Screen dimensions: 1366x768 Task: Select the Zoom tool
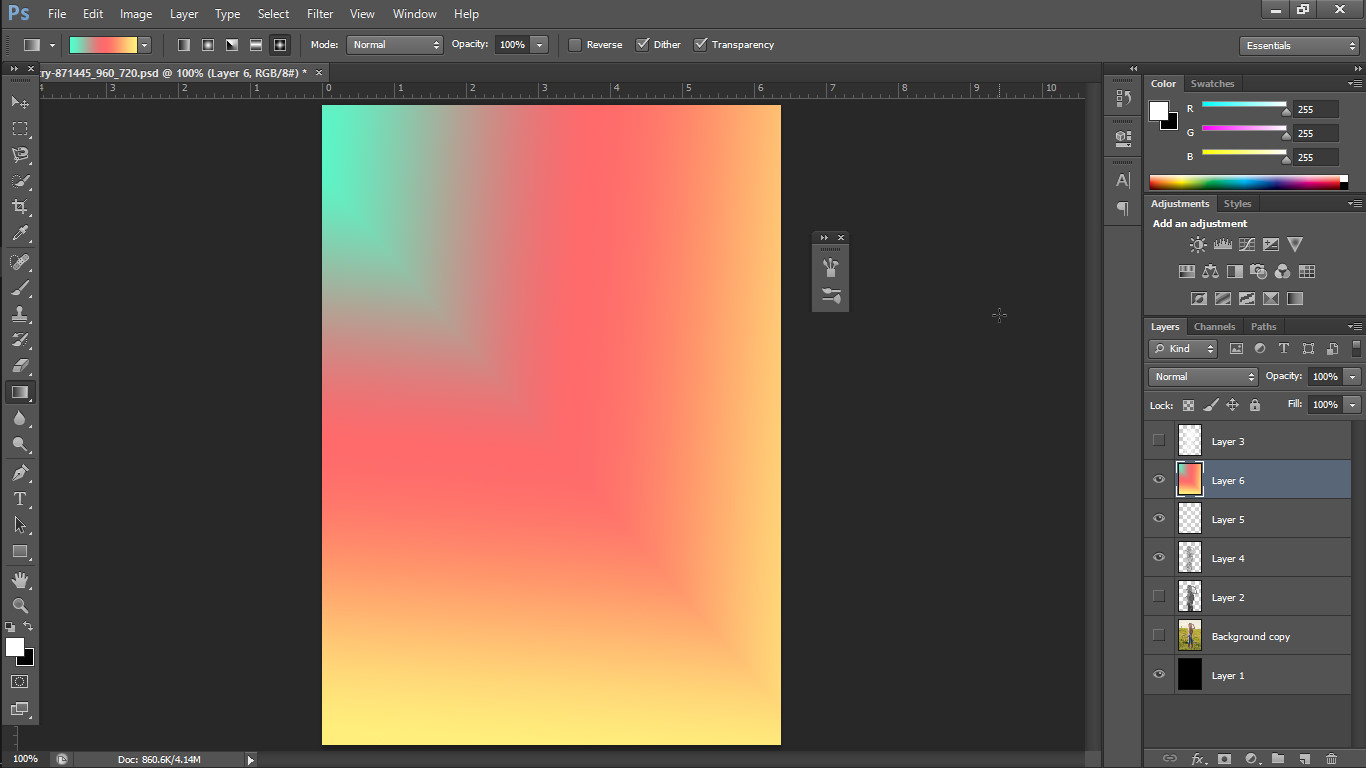point(20,605)
